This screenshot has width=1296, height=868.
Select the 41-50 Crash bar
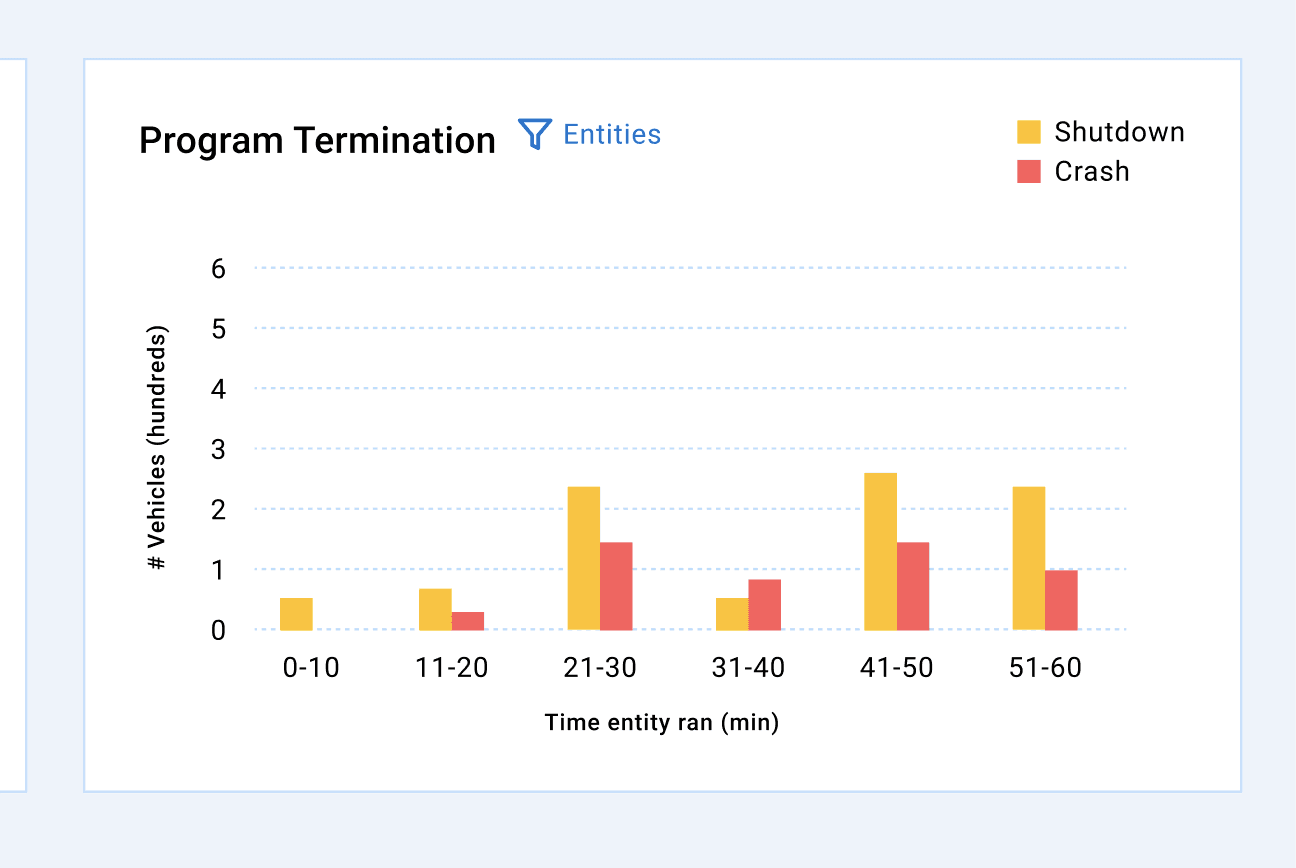[x=913, y=586]
